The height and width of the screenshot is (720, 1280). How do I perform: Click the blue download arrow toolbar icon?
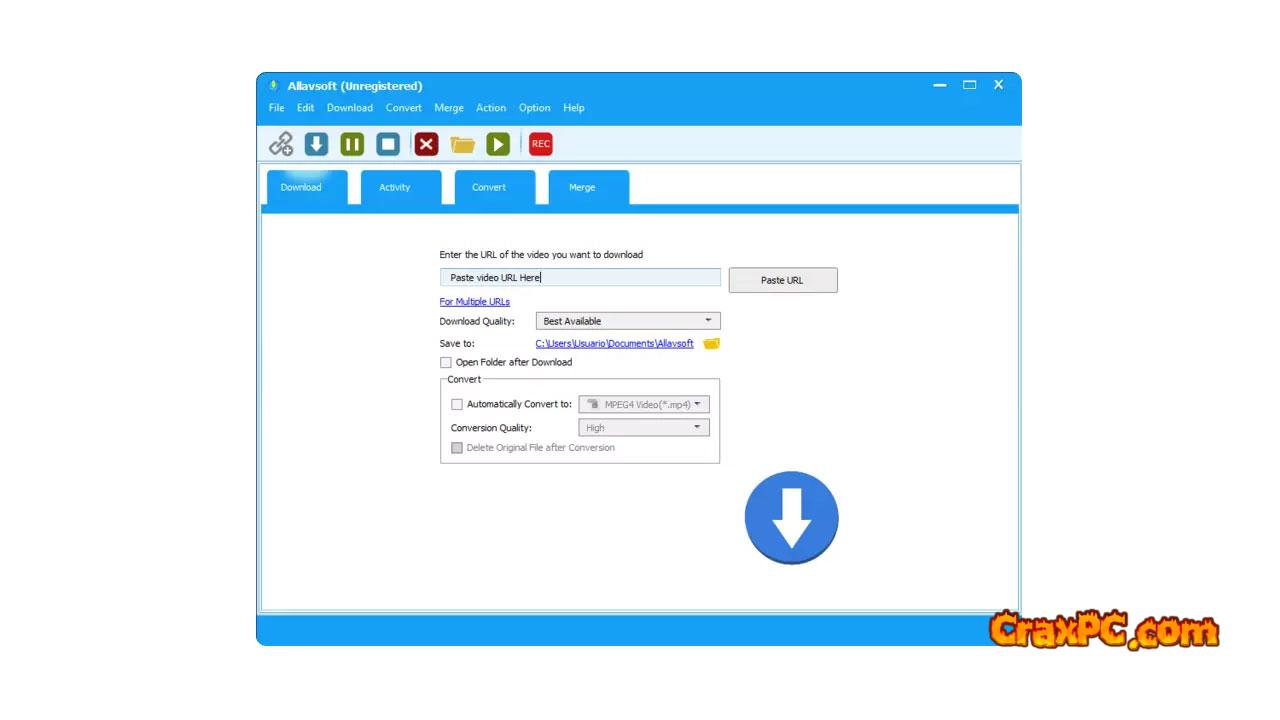(x=316, y=144)
